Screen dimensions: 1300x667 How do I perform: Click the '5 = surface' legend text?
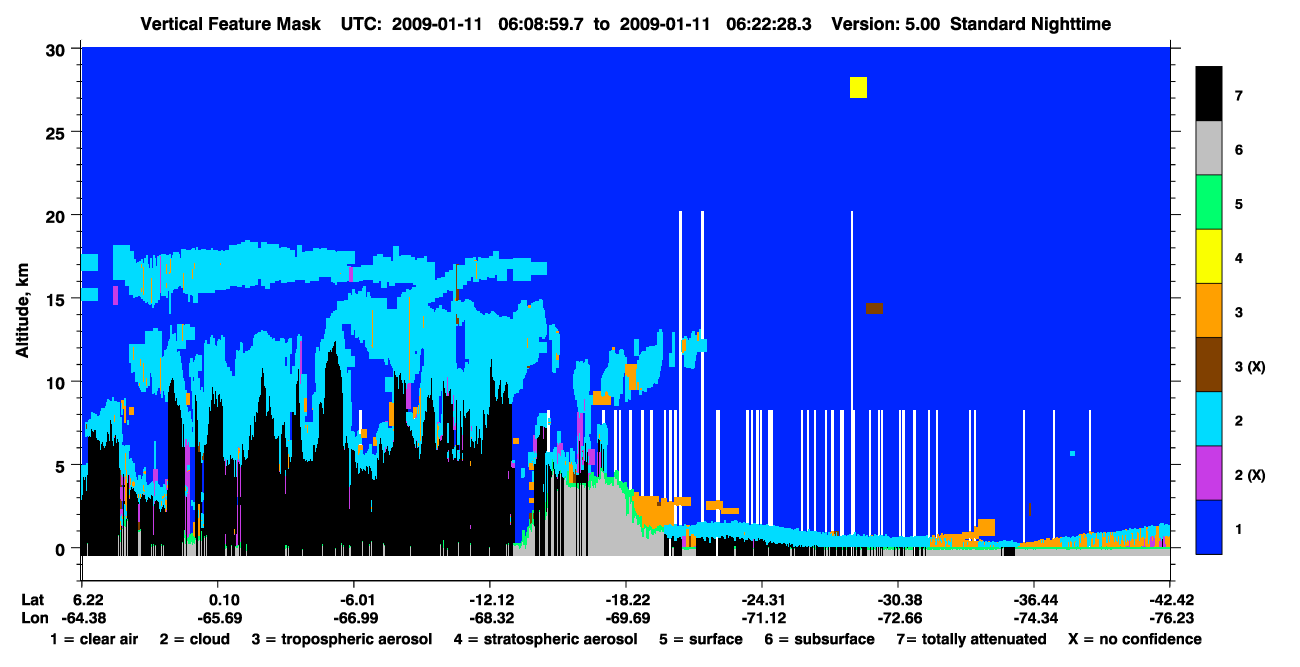(700, 639)
